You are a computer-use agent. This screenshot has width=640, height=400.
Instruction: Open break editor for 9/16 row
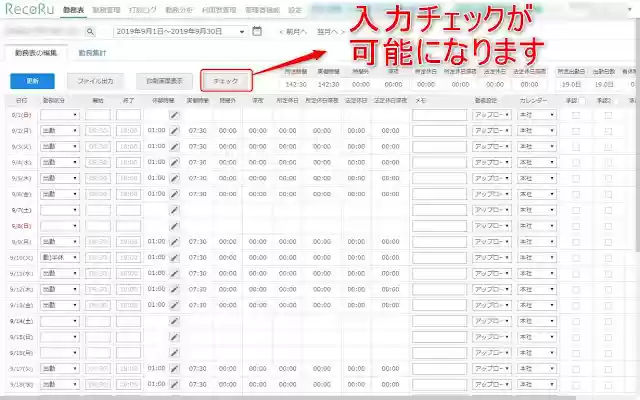[x=174, y=353]
